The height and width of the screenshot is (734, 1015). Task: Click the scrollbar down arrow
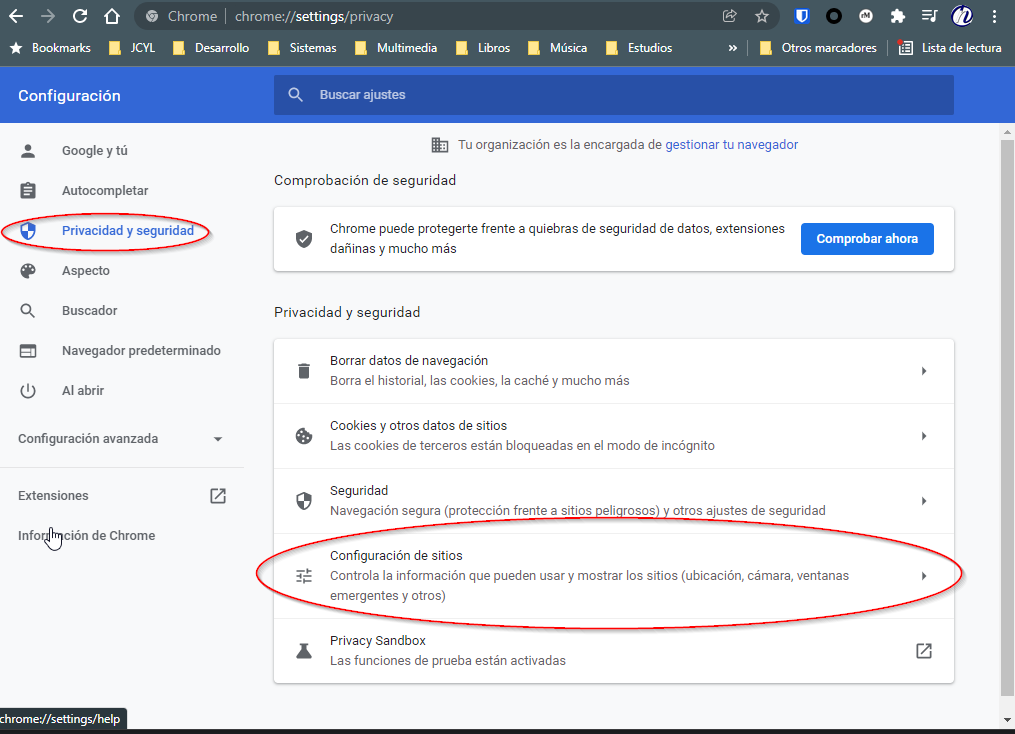[1007, 720]
